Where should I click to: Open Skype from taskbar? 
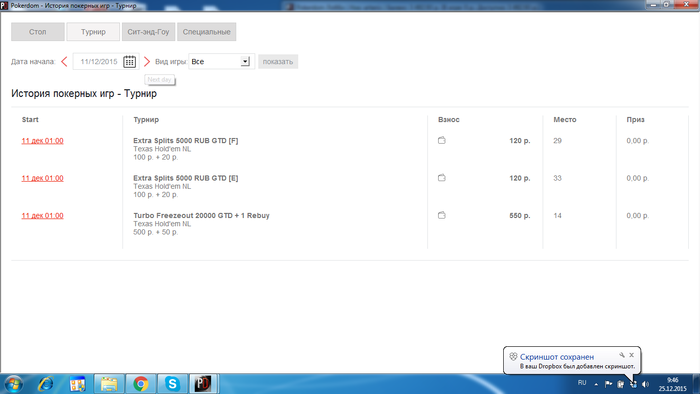tap(172, 384)
